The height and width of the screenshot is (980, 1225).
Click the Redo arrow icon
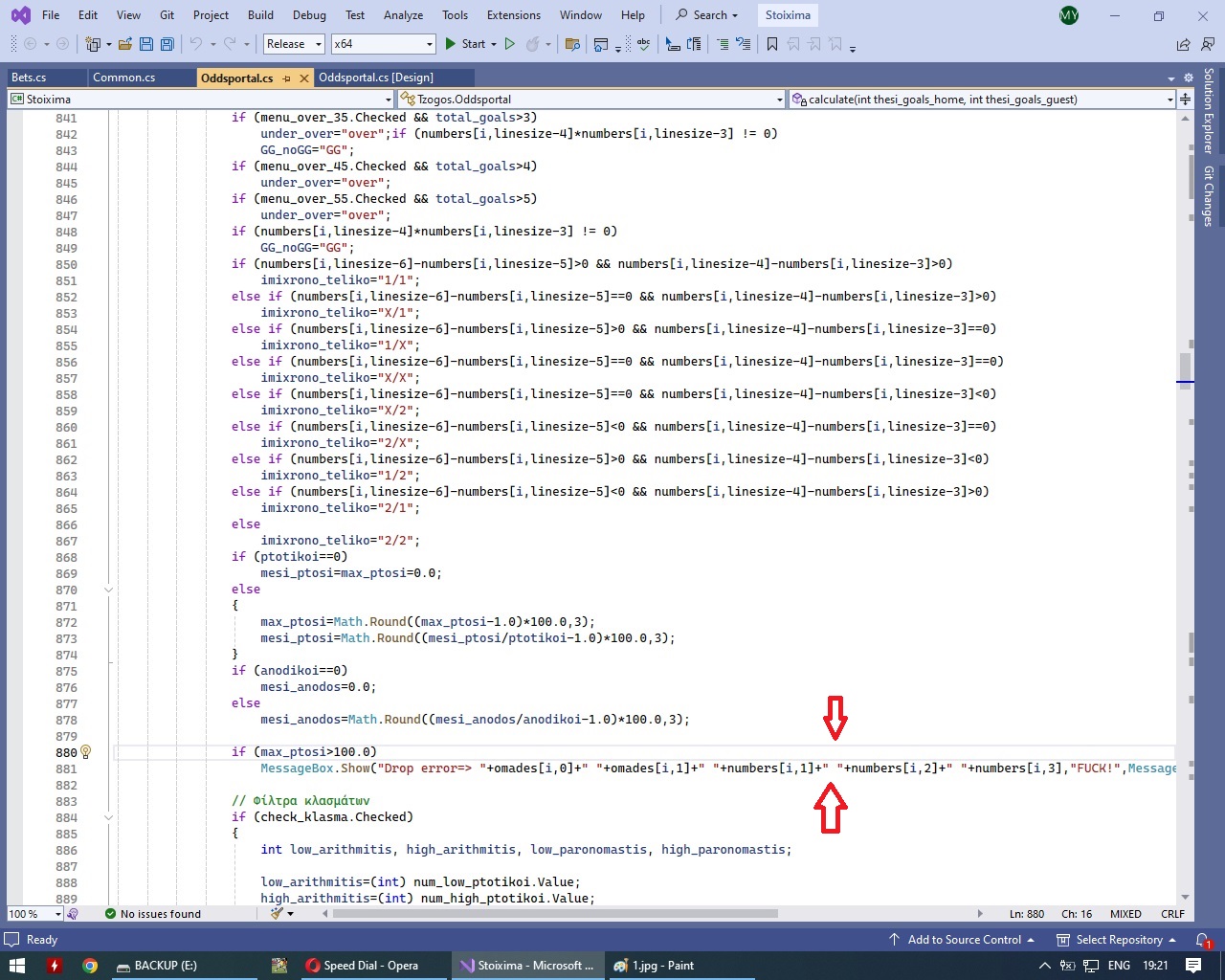click(x=230, y=44)
